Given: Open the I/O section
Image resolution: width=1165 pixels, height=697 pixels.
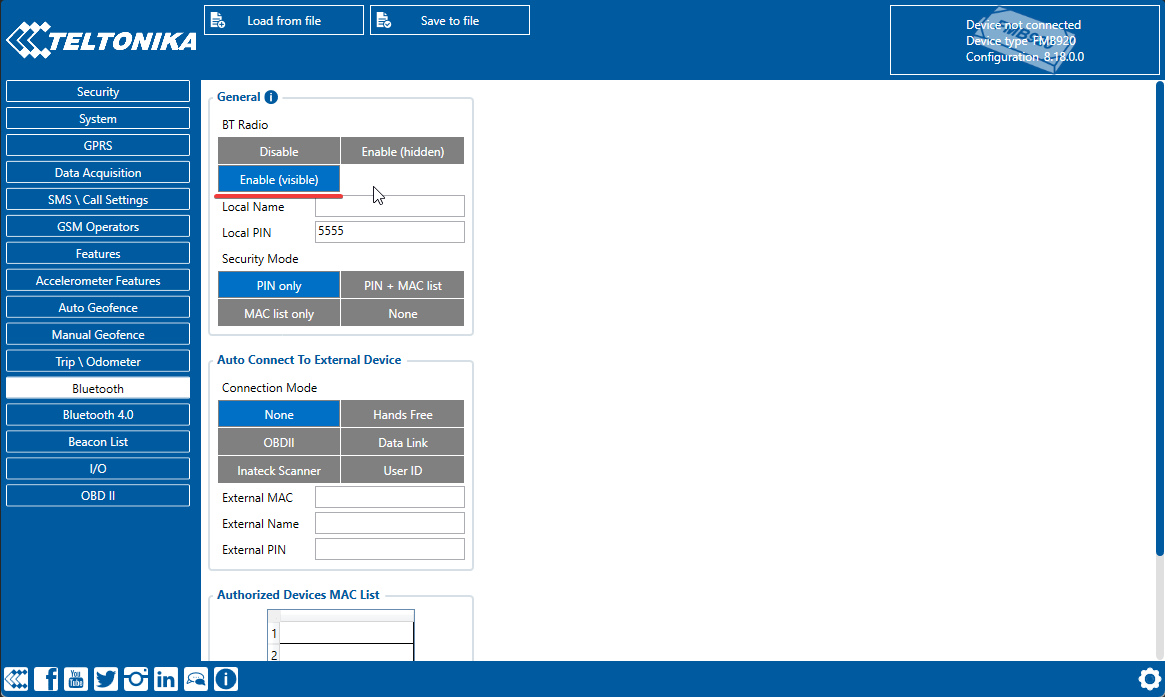Looking at the screenshot, I should [98, 468].
